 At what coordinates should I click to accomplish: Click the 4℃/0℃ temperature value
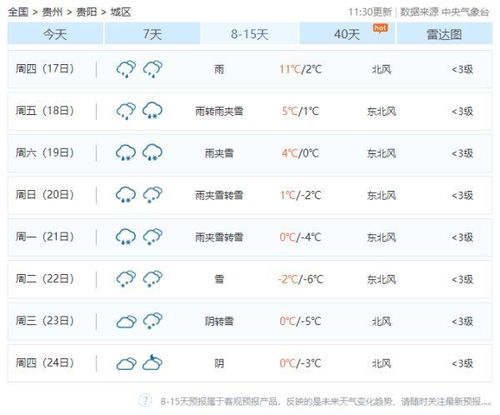point(301,153)
